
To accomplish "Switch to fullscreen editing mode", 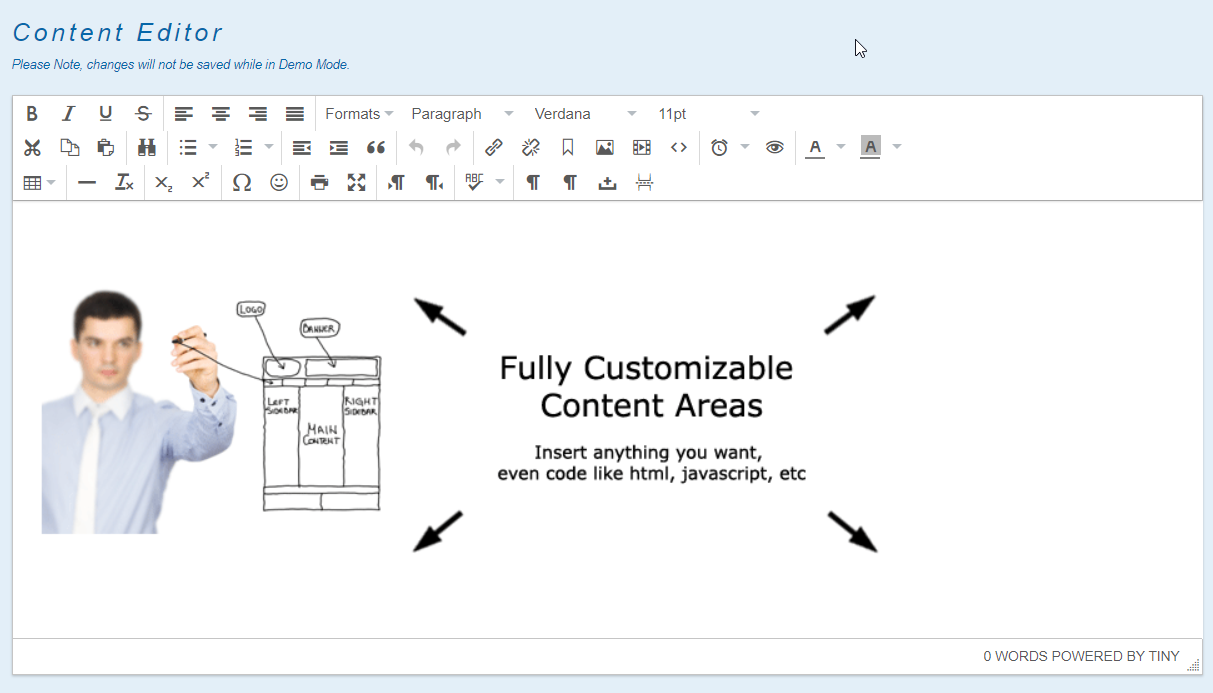I will tap(356, 182).
